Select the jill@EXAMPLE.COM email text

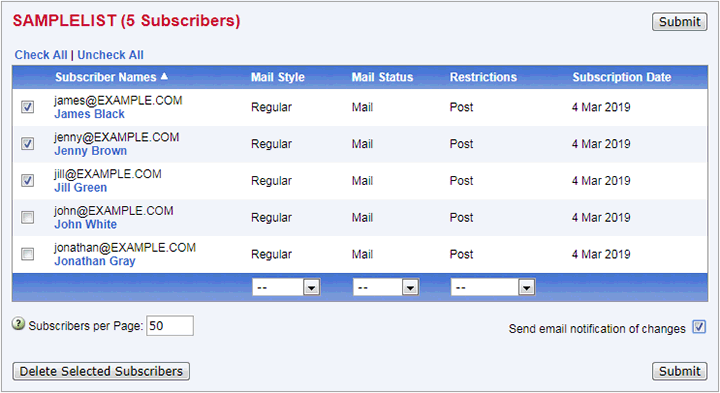click(108, 174)
